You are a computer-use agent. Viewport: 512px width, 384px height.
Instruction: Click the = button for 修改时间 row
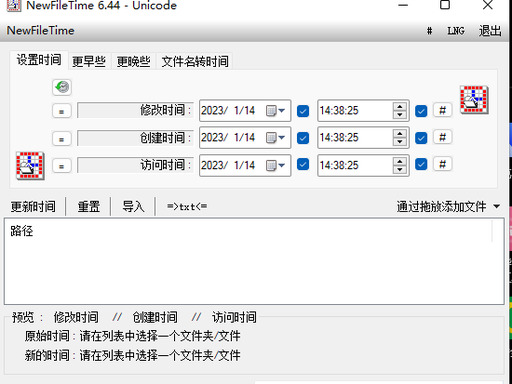click(x=62, y=111)
